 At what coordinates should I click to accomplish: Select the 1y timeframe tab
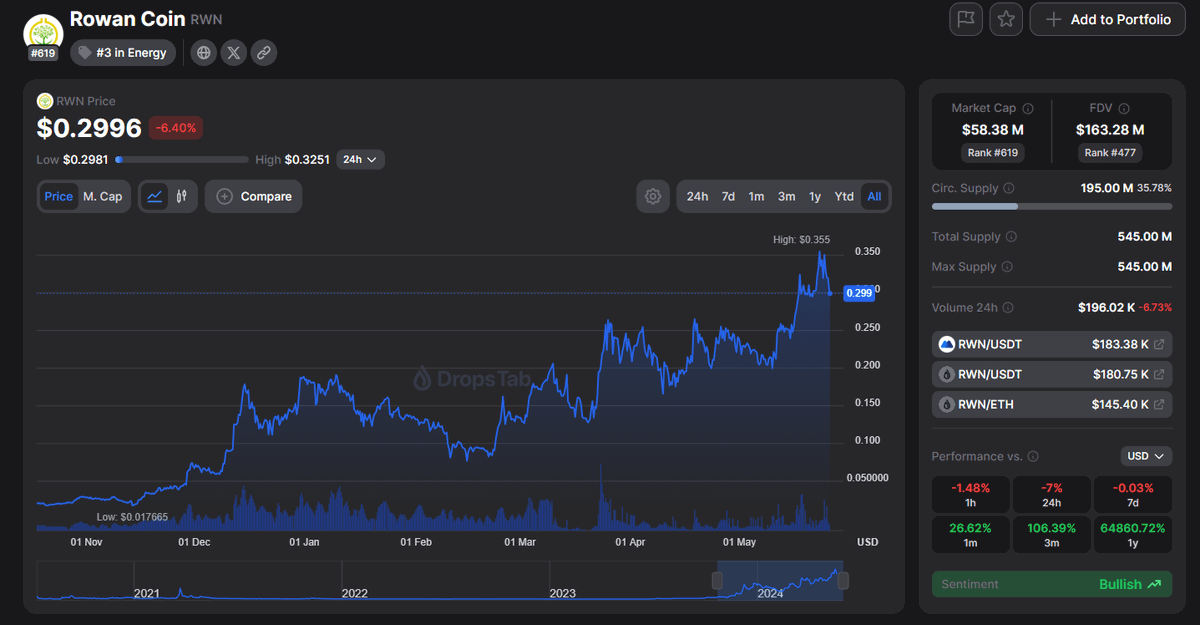[x=815, y=196]
